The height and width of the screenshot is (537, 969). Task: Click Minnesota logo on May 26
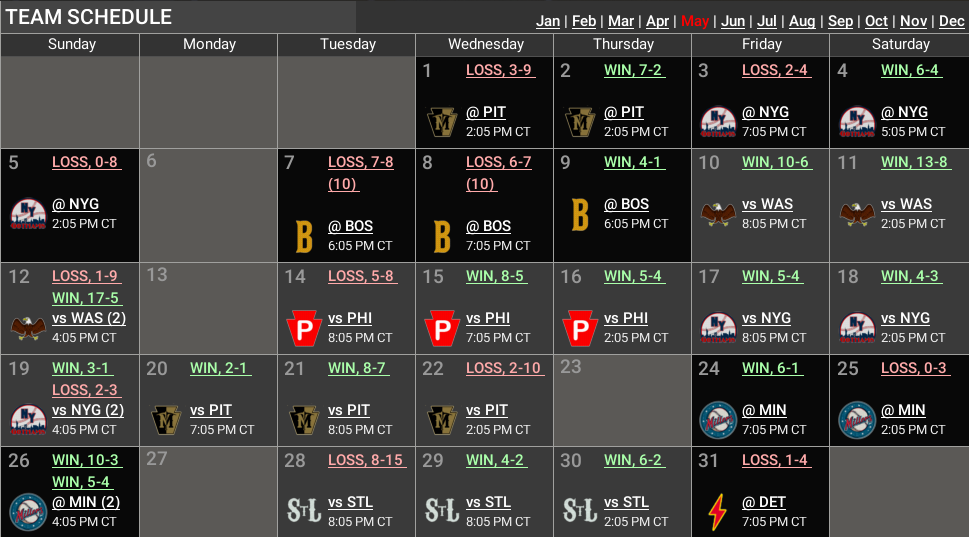[27, 511]
